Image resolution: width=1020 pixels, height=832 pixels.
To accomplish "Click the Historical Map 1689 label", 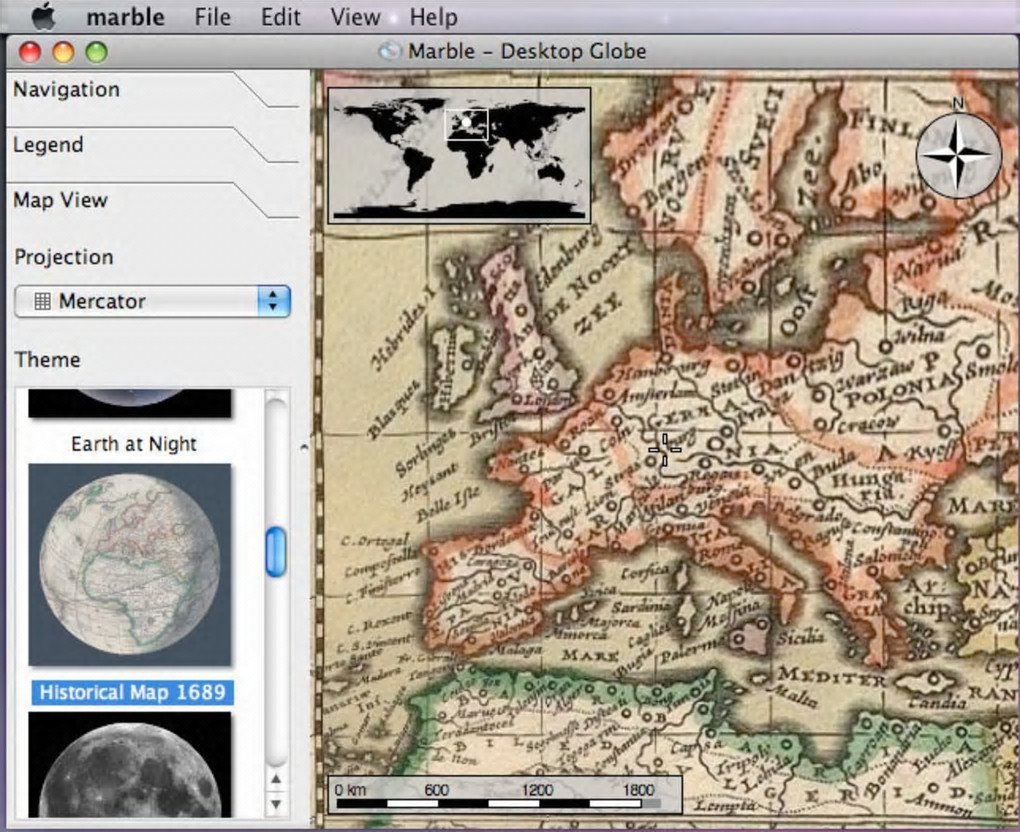I will coord(132,692).
